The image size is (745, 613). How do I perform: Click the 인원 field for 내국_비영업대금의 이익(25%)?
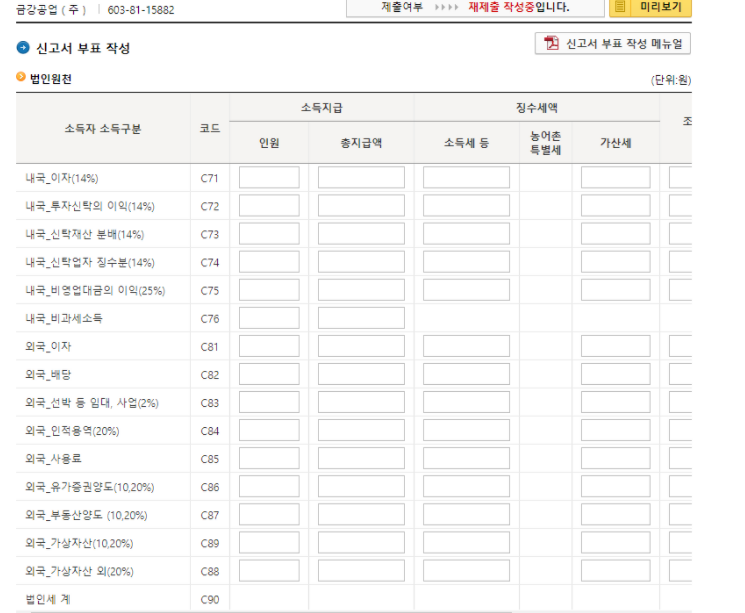point(269,290)
